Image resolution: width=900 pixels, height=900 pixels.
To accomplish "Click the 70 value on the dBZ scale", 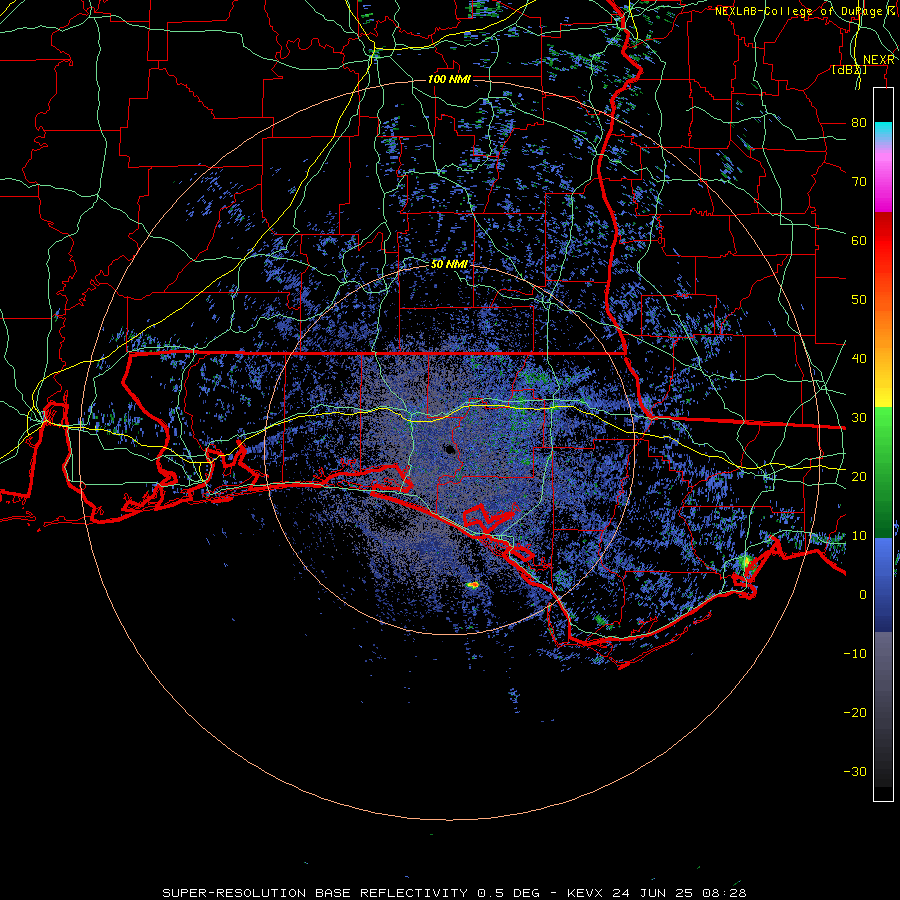I will (859, 182).
